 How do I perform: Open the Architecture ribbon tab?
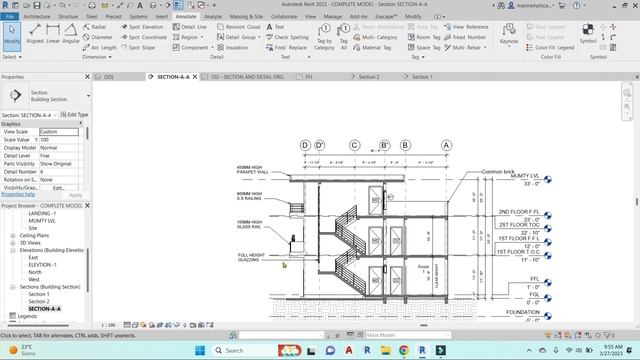(37, 17)
